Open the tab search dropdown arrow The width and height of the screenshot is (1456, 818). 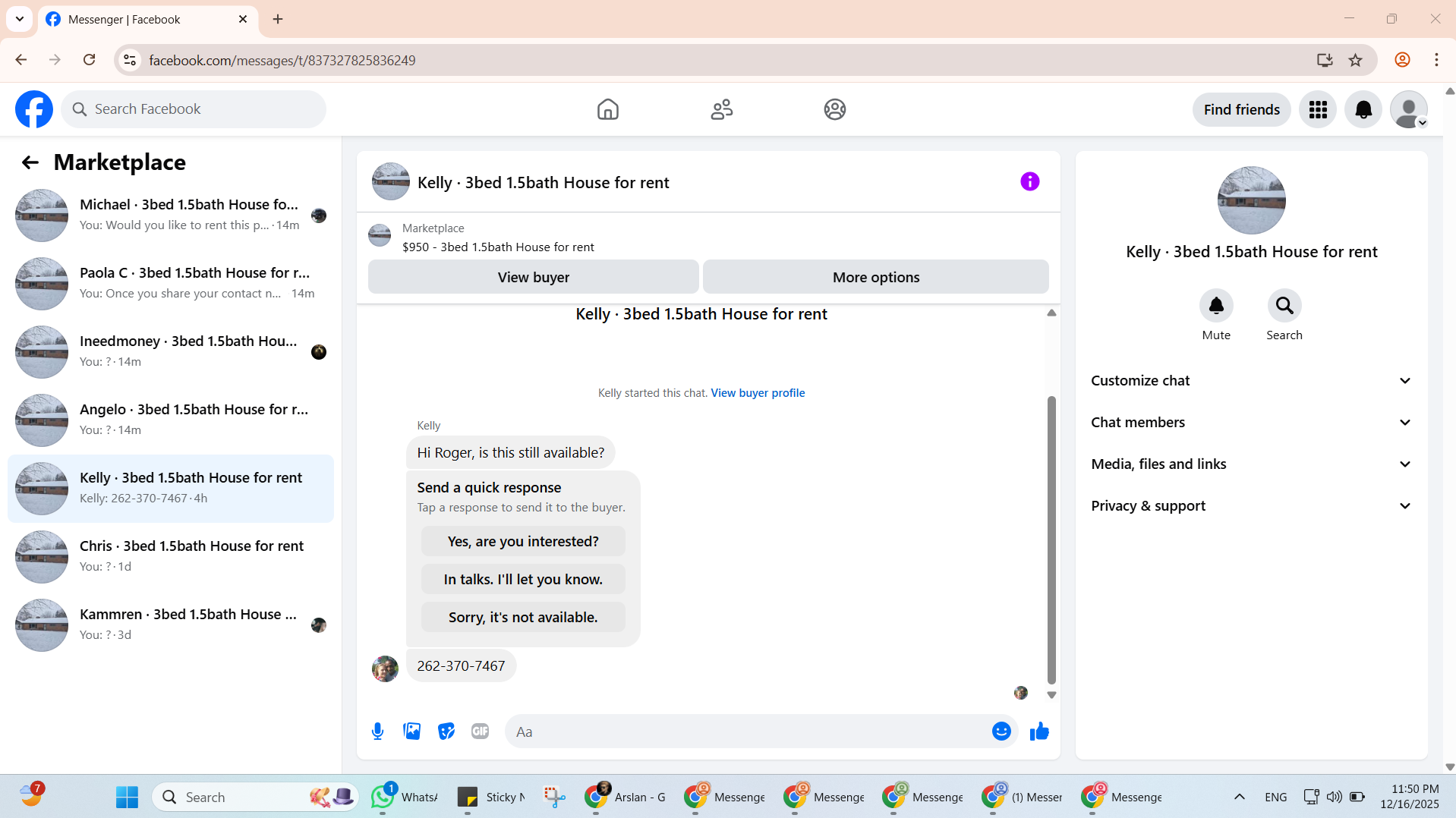point(20,19)
